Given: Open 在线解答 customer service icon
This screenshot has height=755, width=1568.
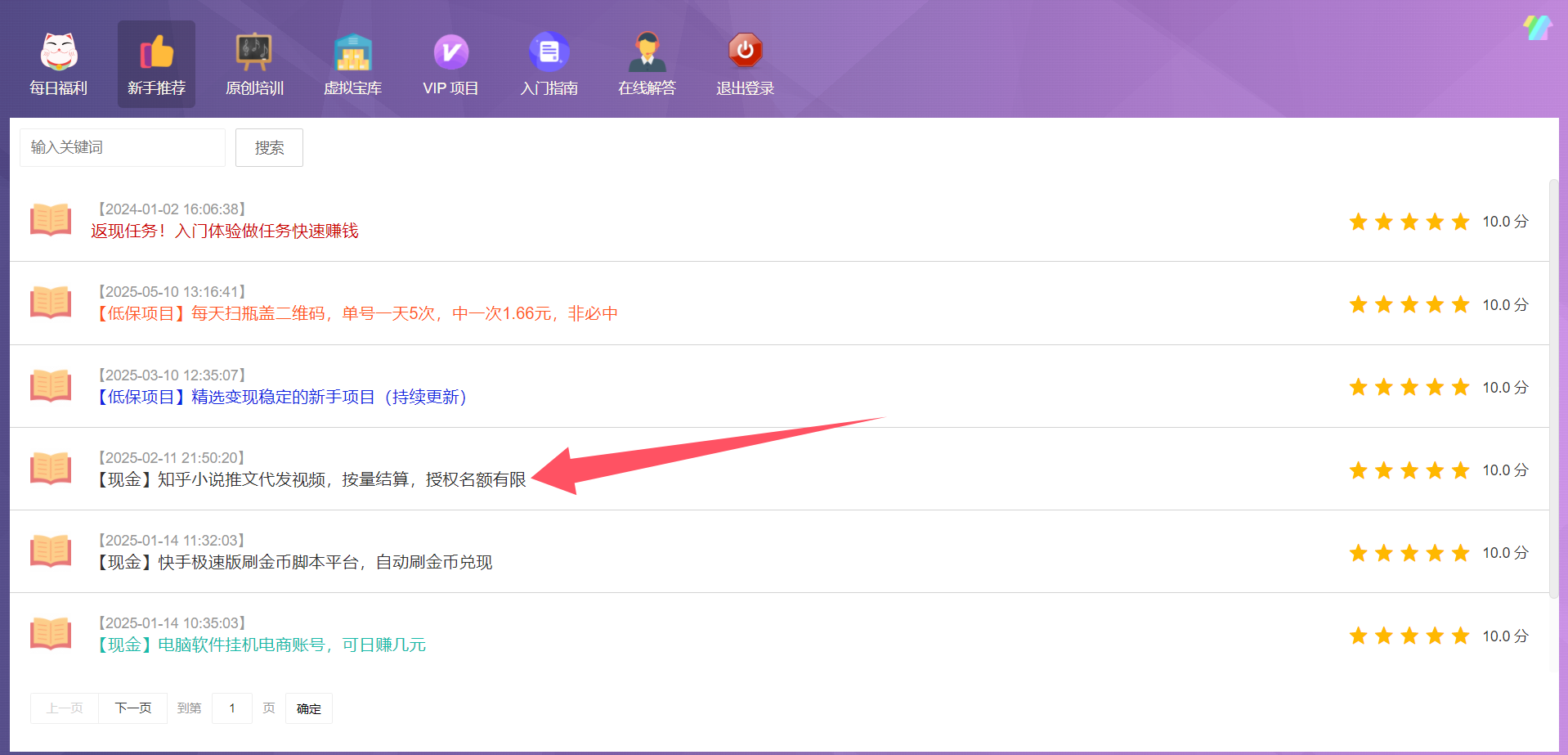Looking at the screenshot, I should point(647,52).
